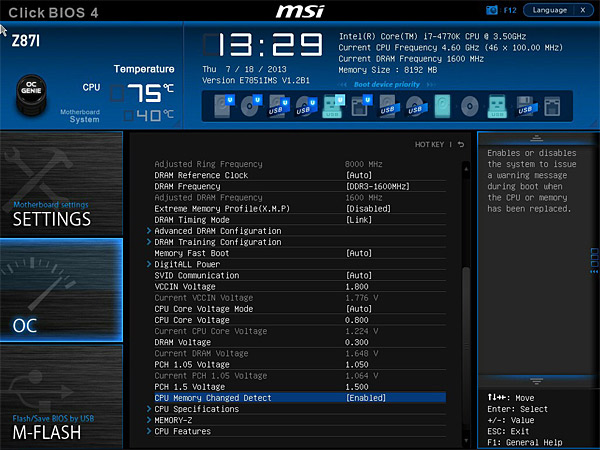Screen dimensions: 600x450
Task: Click help panel top collapse handle
Action: [536, 138]
